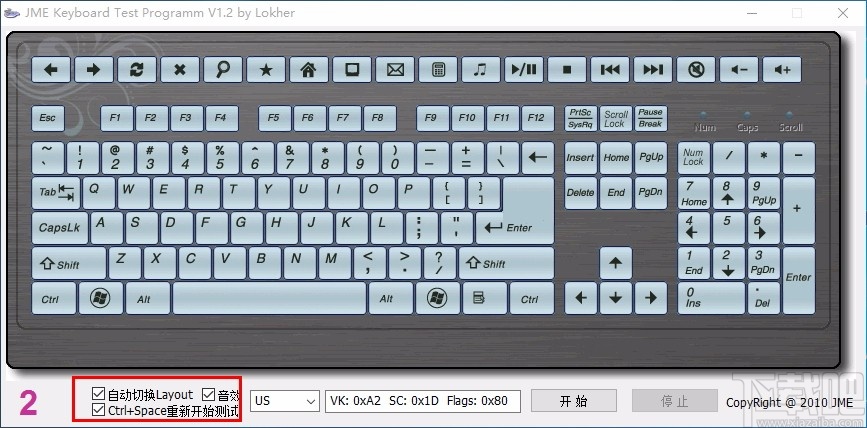Toggle the 自动切换Layout checkbox
The image size is (867, 428).
[143, 394]
